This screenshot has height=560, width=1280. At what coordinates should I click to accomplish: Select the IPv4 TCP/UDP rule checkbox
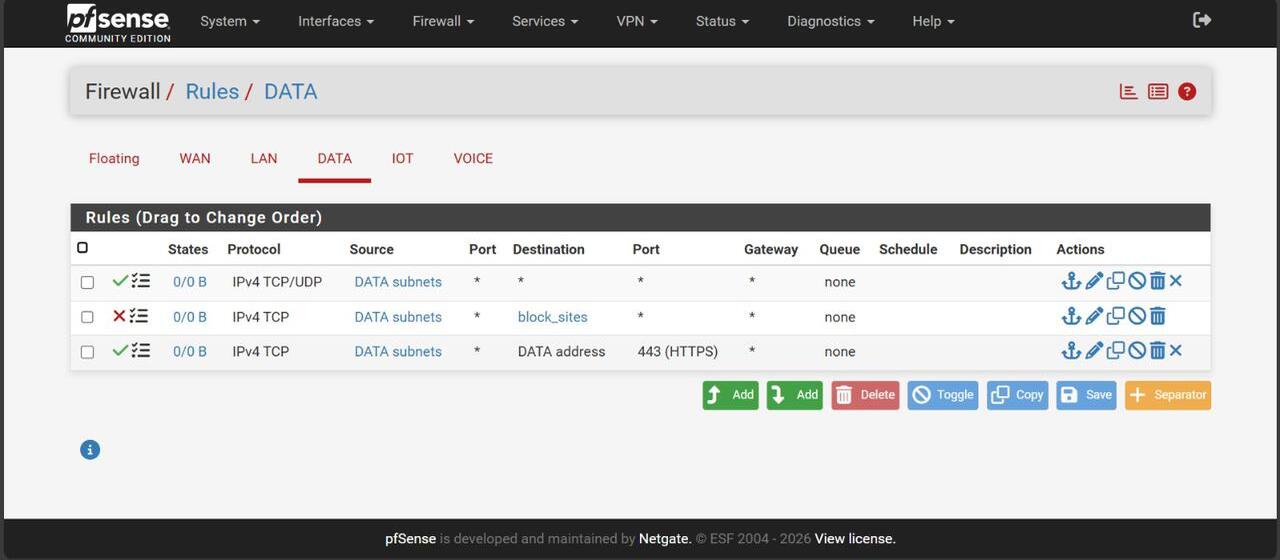[87, 283]
